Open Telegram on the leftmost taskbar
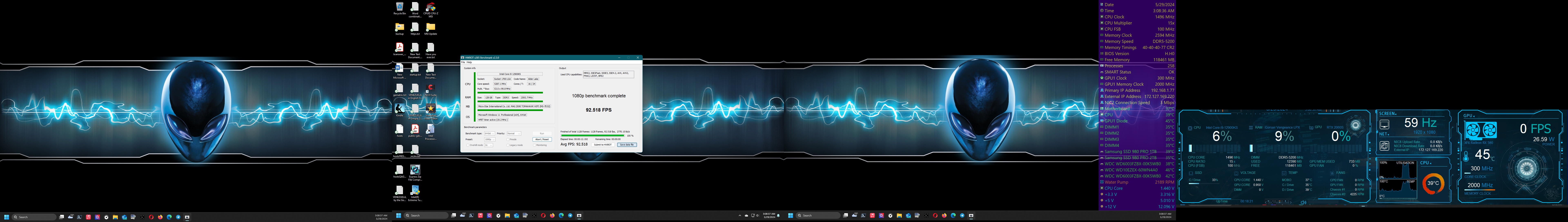This screenshot has width=1568, height=222. point(178,217)
